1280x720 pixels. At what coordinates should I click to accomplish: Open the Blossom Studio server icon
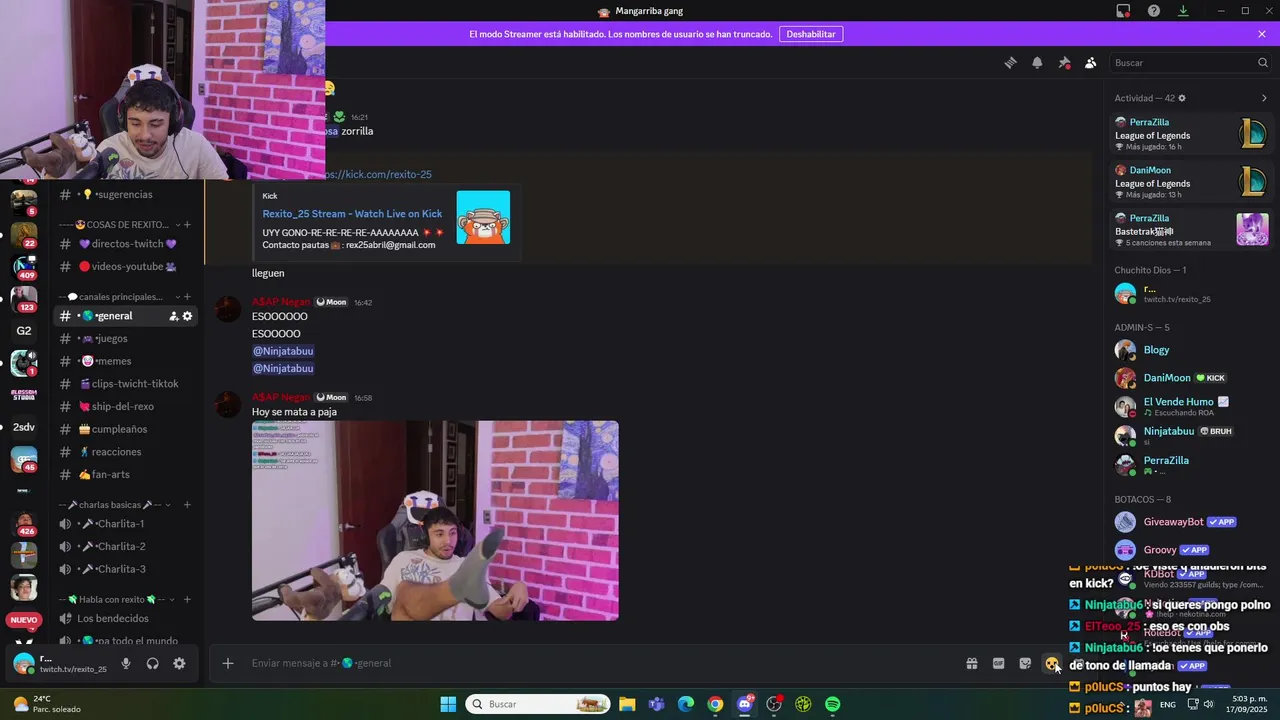click(x=24, y=395)
